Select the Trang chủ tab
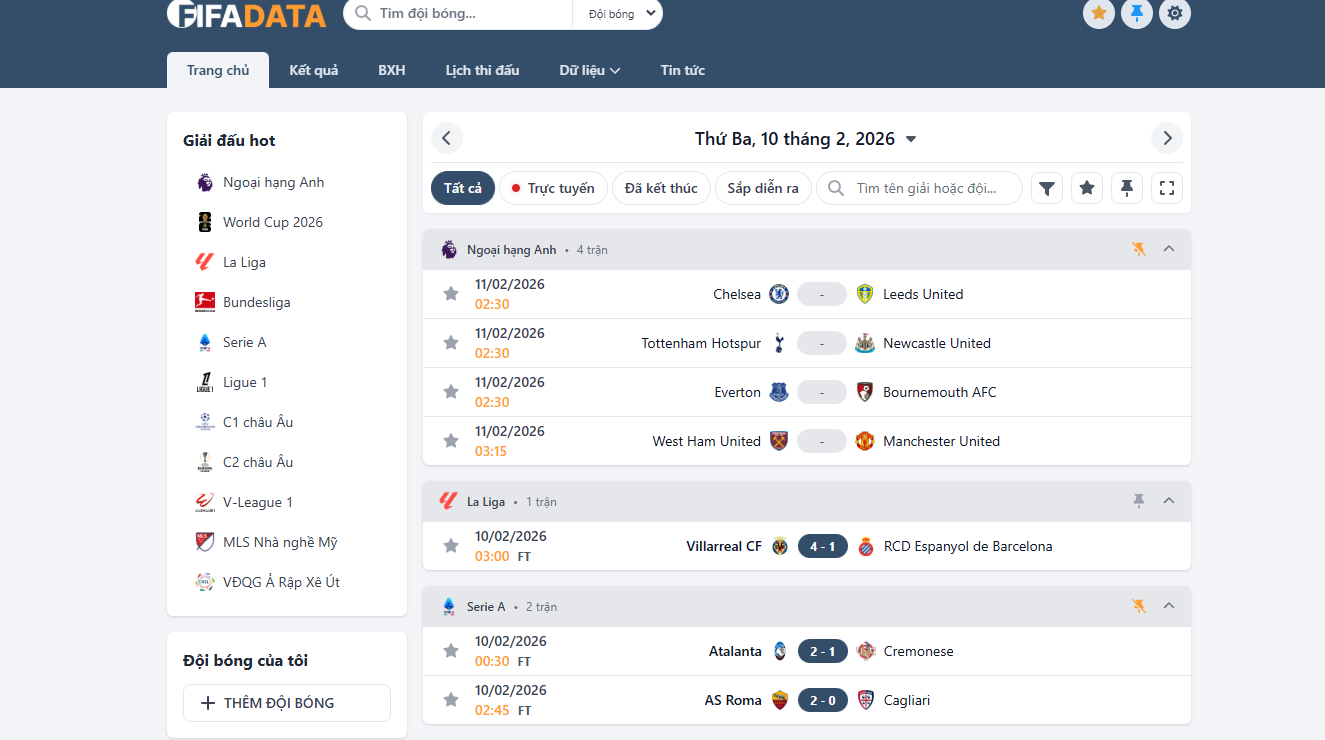1325x740 pixels. pyautogui.click(x=218, y=70)
